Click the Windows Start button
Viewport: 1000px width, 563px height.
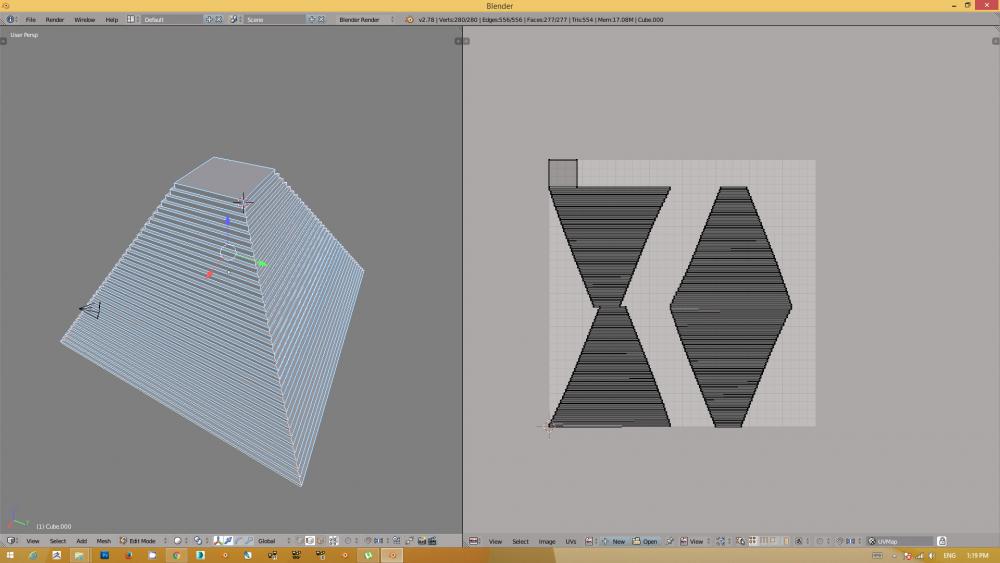[x=8, y=555]
